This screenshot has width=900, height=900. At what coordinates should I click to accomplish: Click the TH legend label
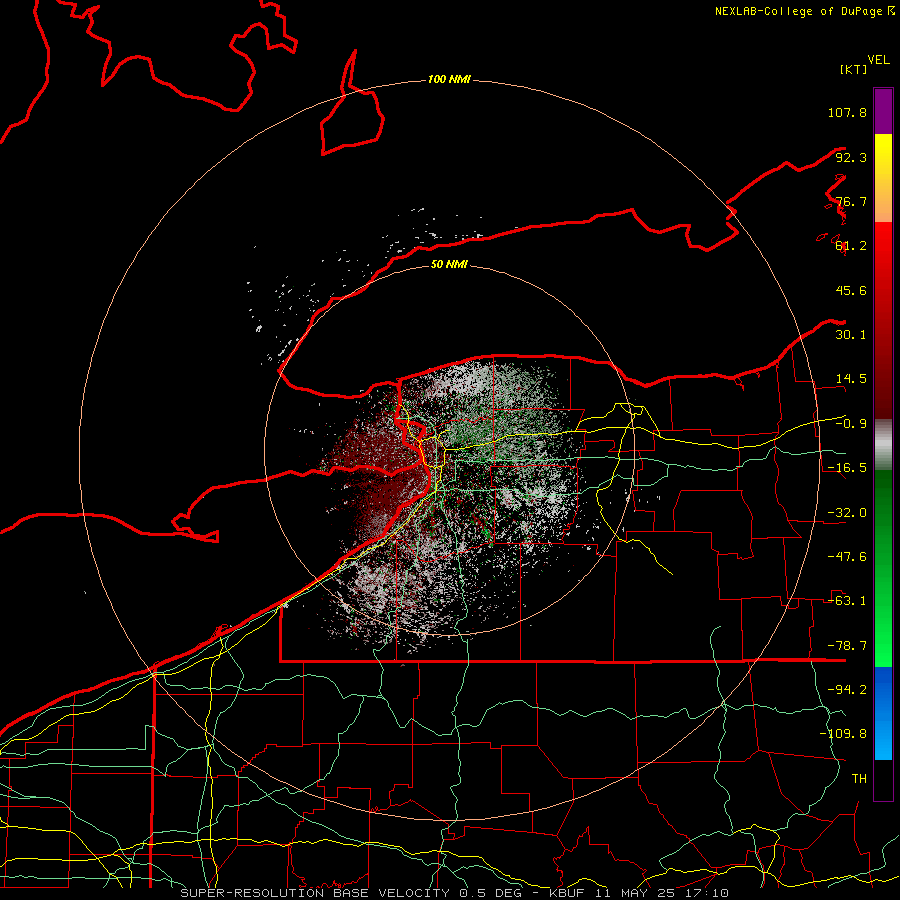click(x=859, y=778)
